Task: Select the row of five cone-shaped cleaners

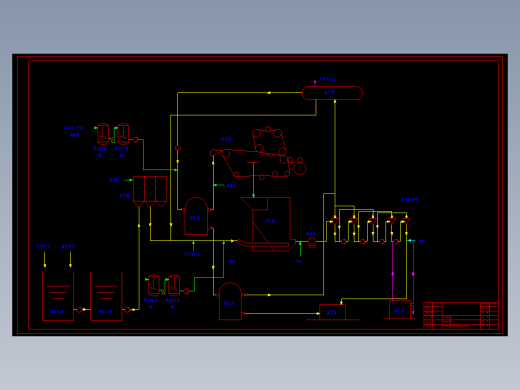Action: (x=370, y=221)
